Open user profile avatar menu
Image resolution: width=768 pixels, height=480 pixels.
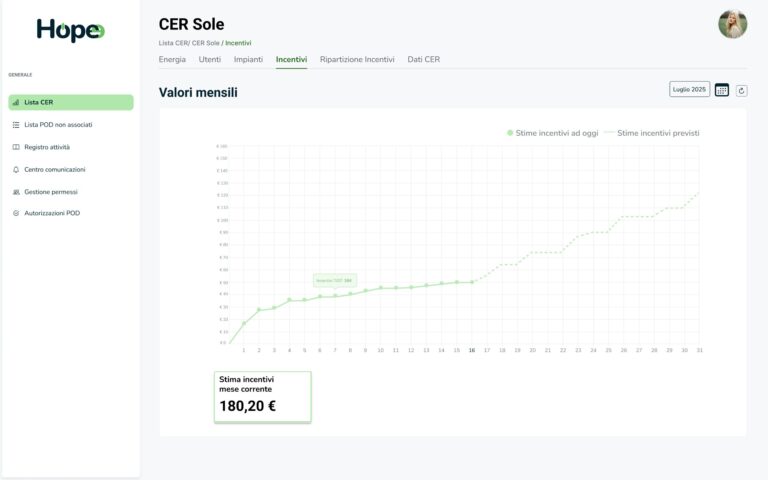coord(732,24)
